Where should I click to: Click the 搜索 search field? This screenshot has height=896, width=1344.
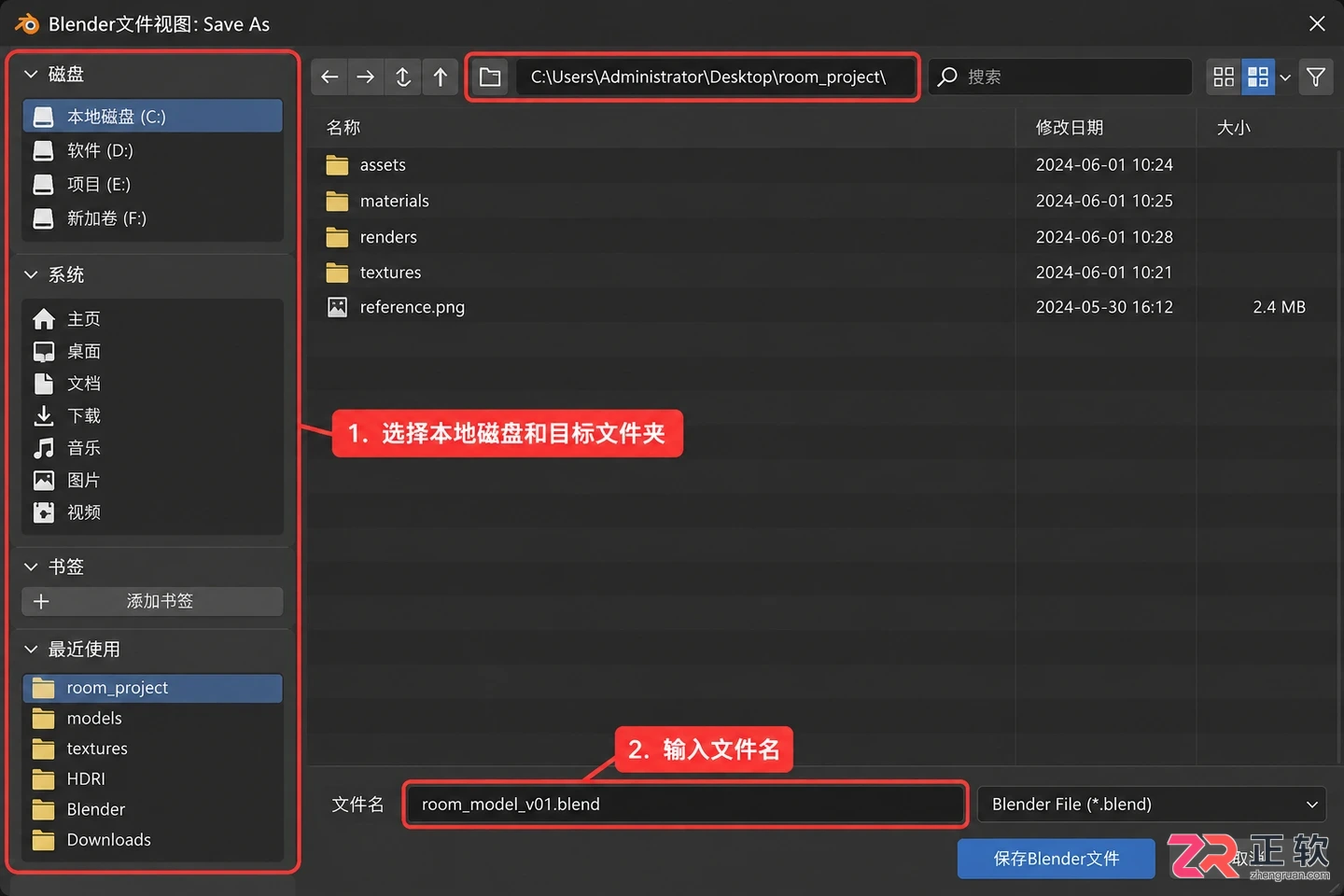pos(1059,77)
